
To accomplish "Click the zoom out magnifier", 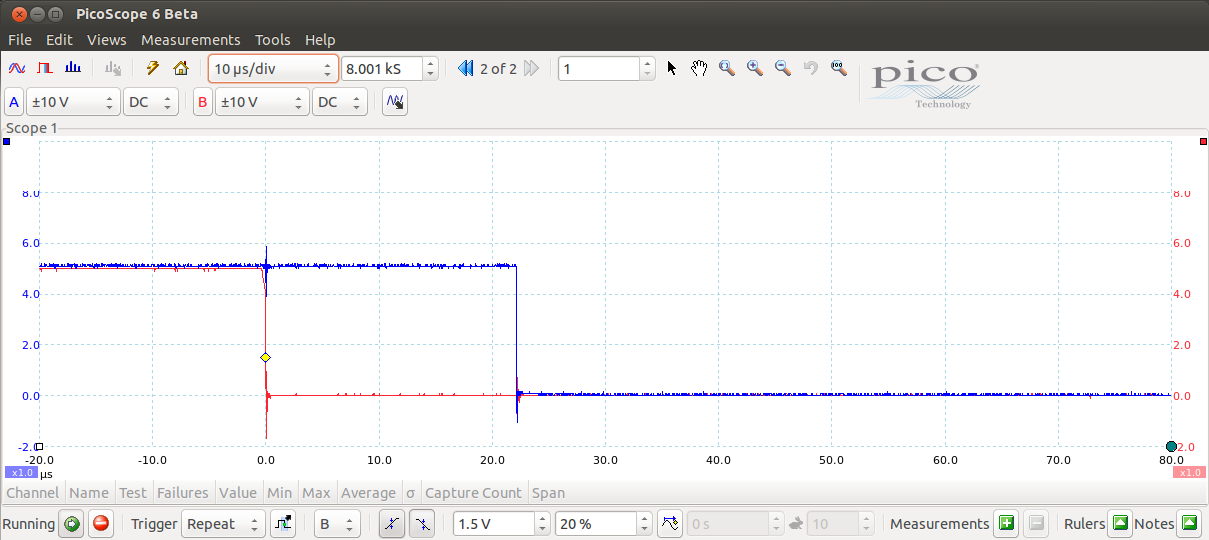I will [783, 68].
